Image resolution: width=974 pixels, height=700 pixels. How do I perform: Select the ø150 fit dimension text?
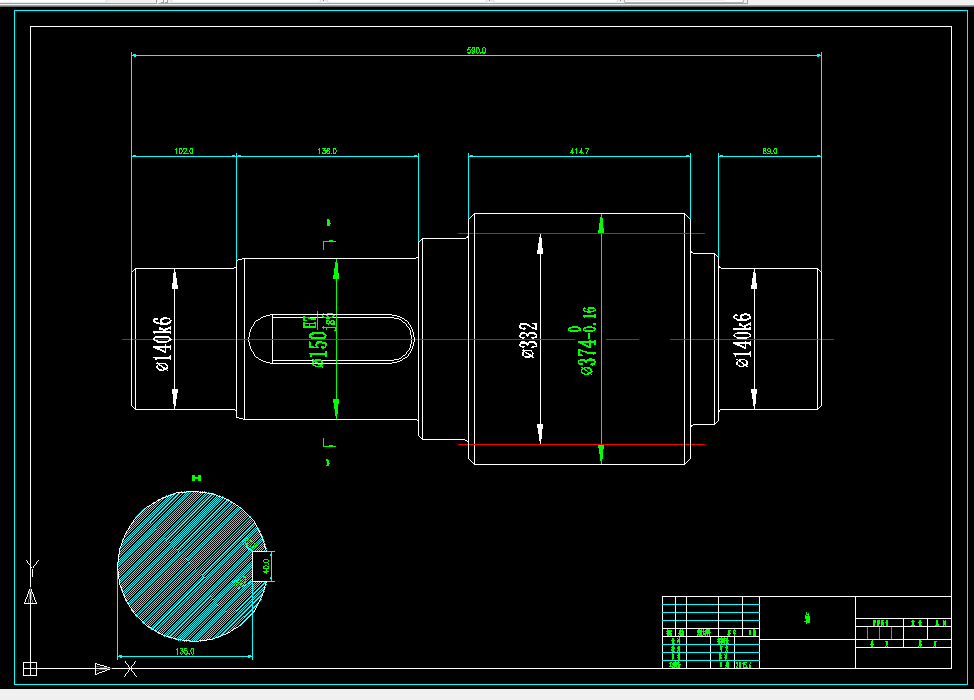point(321,341)
